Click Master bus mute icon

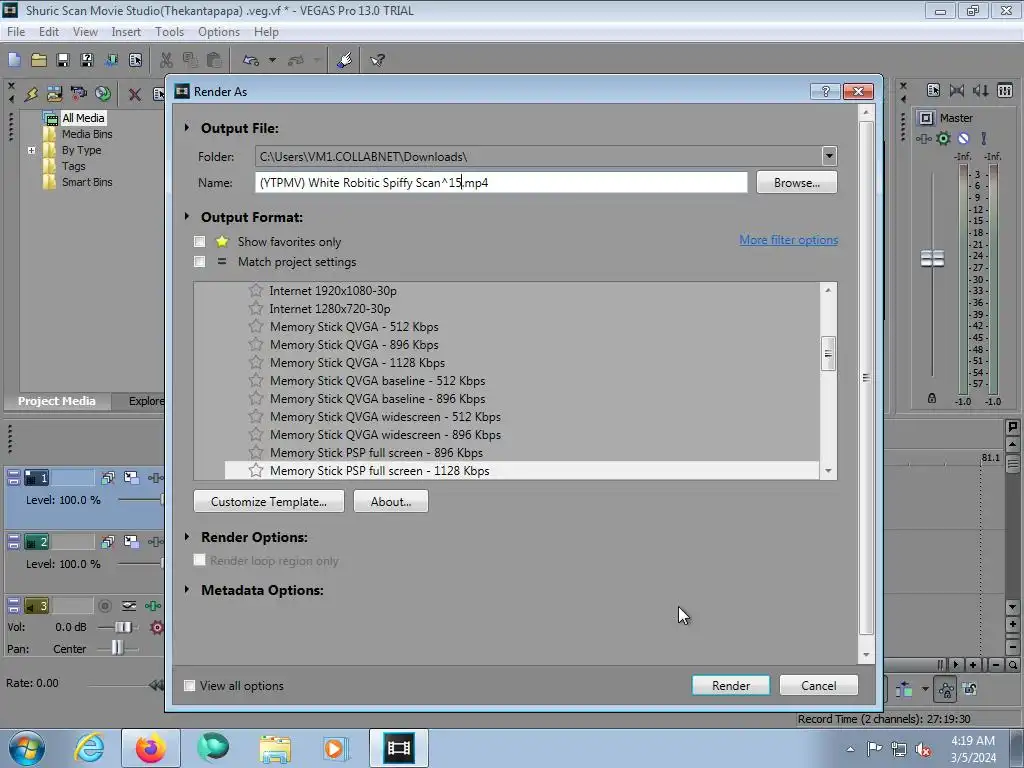tap(963, 138)
